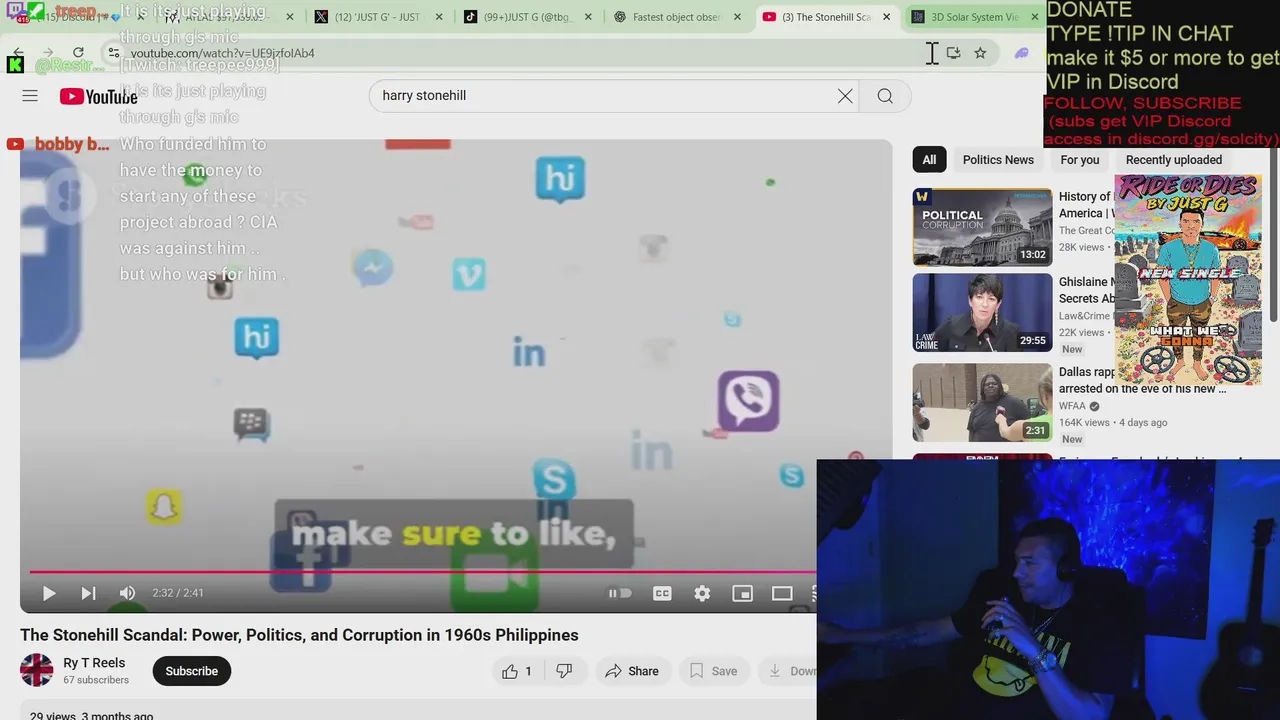Click the browser address bar URL
Screen dimensions: 1280x720
point(222,53)
